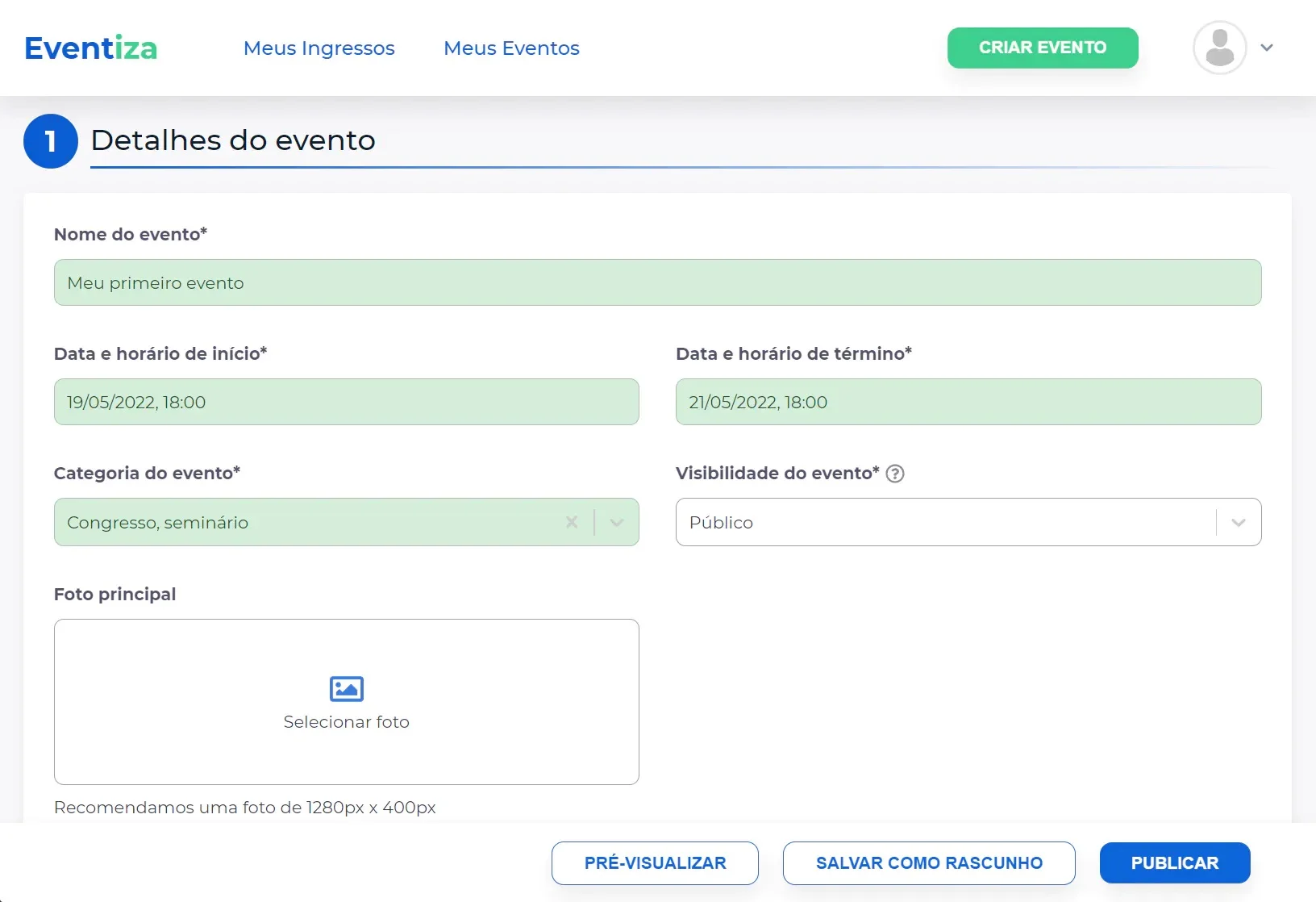The height and width of the screenshot is (902, 1316).
Task: Go to Meus Ingressos
Action: (x=319, y=48)
